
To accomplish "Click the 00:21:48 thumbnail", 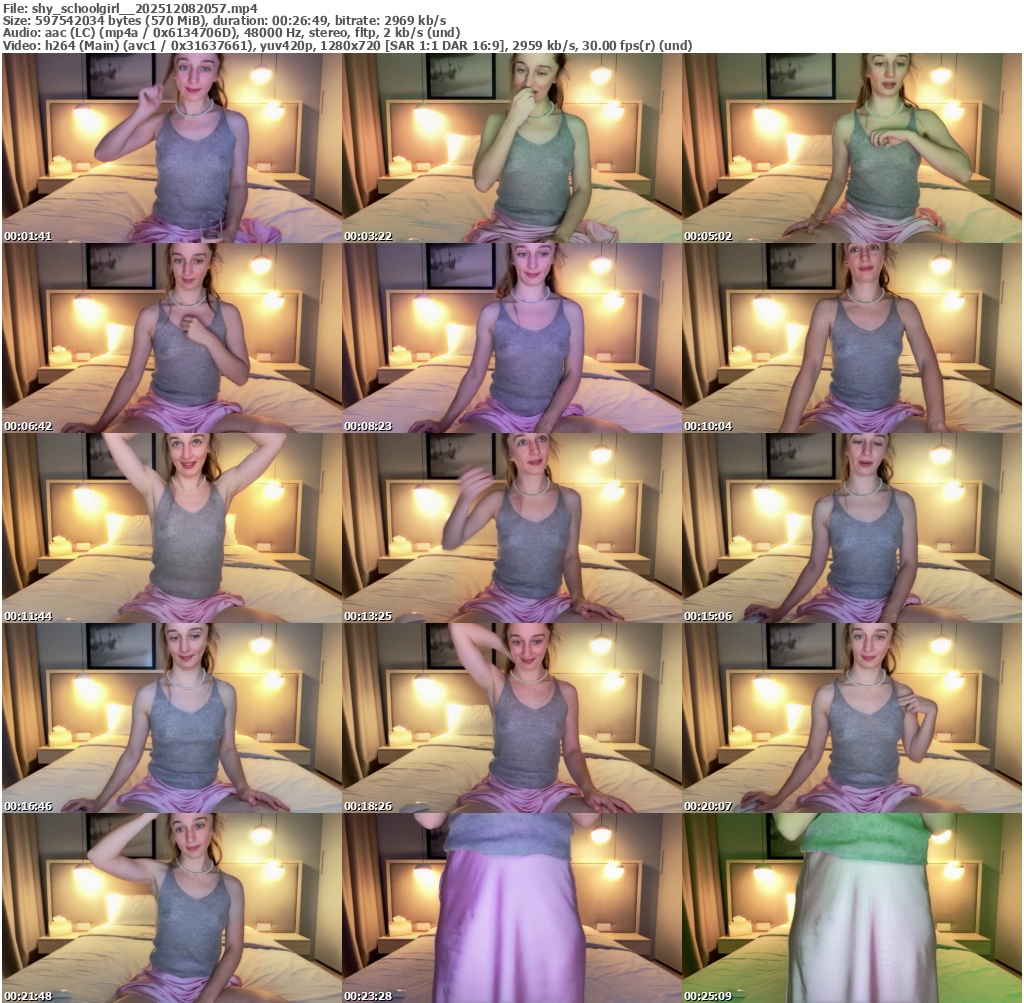I will pos(172,908).
